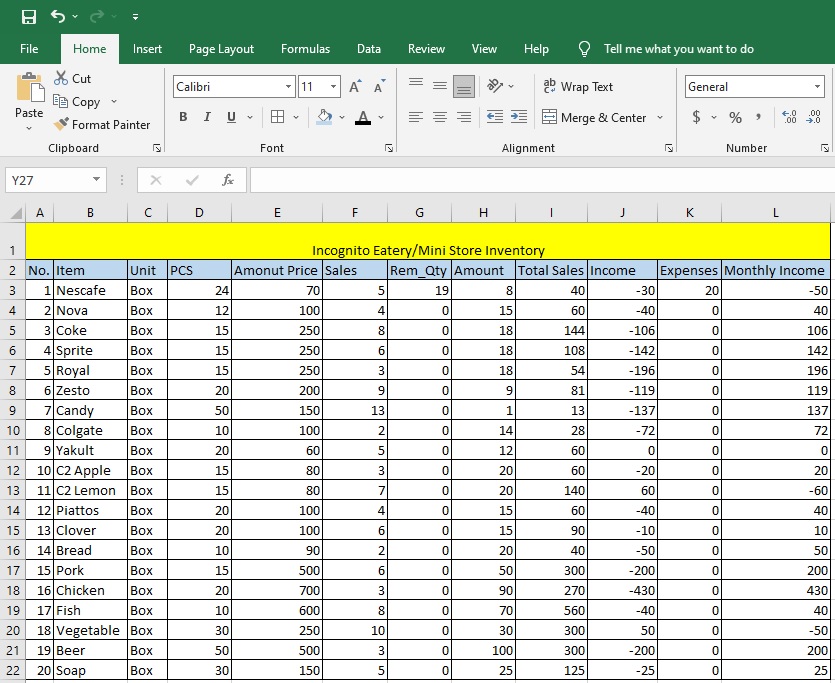The image size is (835, 683).
Task: Click the Percent Style icon
Action: point(735,118)
